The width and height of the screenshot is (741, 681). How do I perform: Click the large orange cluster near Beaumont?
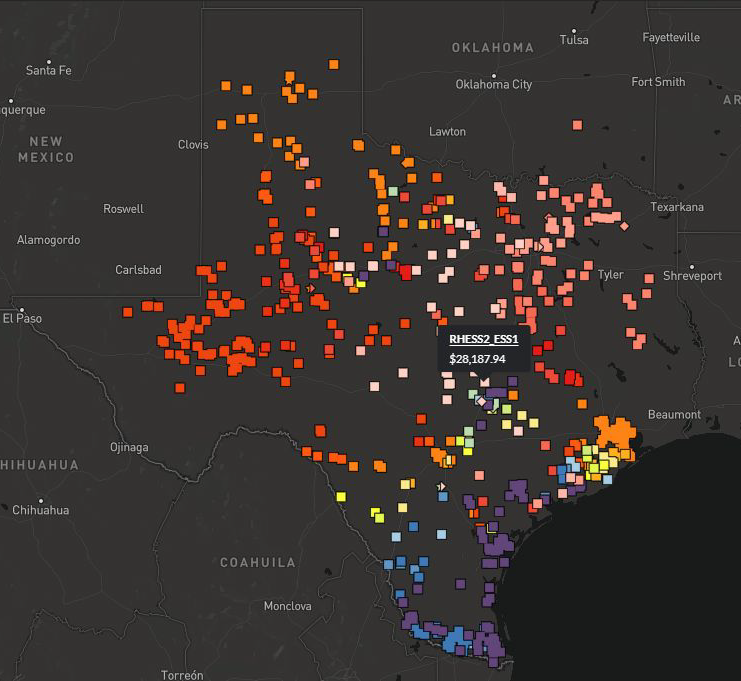pos(613,437)
